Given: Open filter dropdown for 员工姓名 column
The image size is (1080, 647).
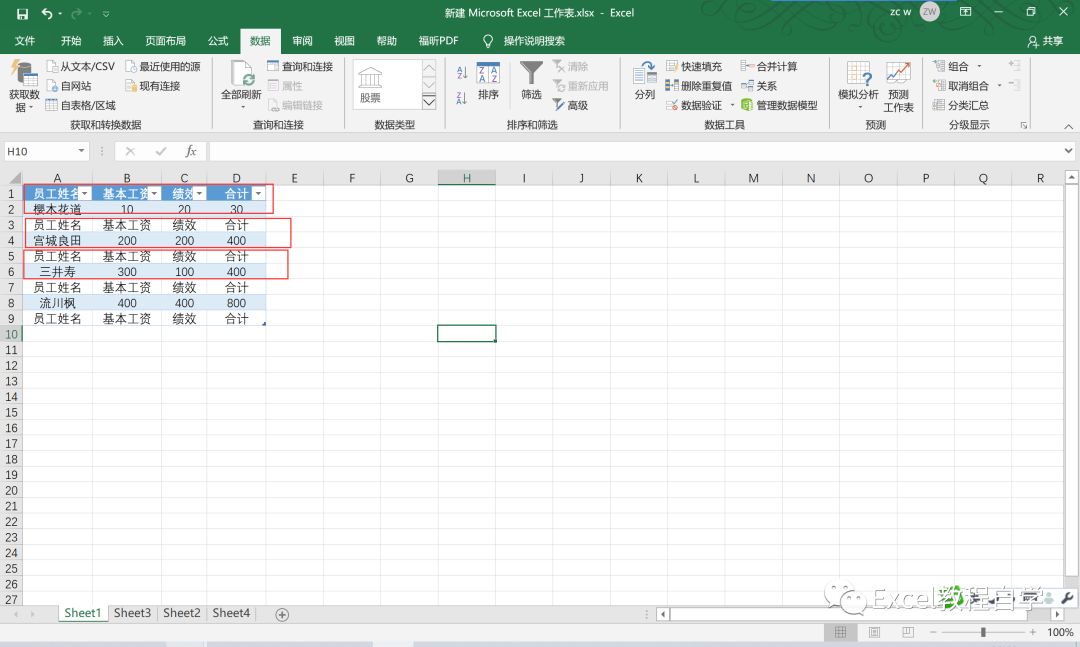Looking at the screenshot, I should click(84, 193).
